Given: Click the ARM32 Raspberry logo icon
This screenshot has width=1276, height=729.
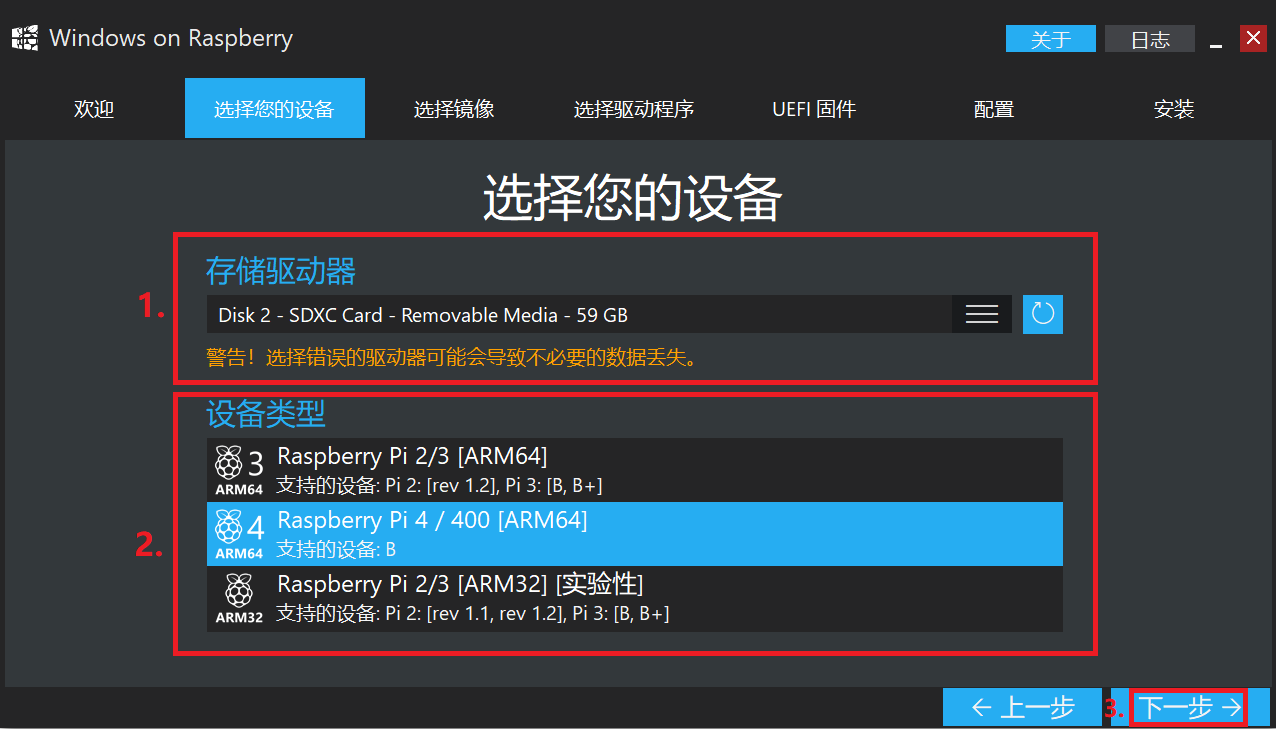Looking at the screenshot, I should 239,598.
